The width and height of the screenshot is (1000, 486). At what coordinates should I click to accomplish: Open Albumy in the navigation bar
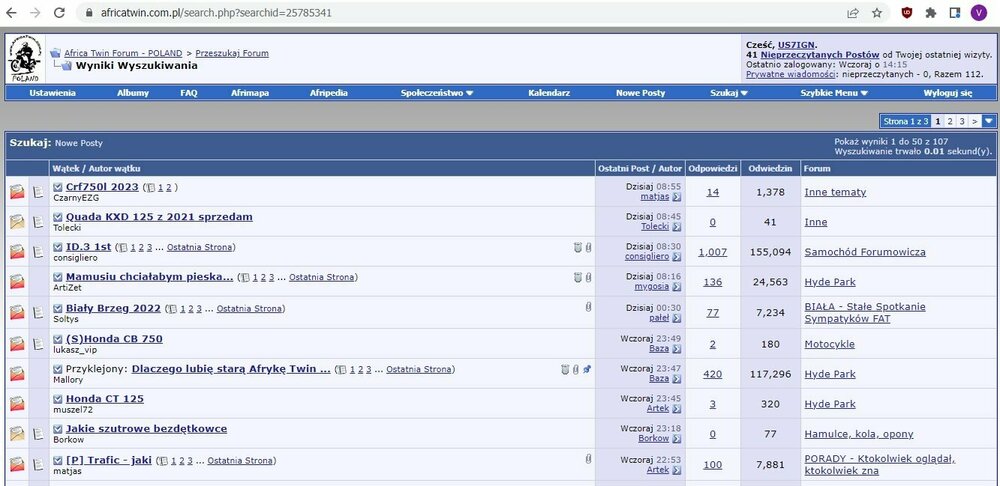(133, 92)
